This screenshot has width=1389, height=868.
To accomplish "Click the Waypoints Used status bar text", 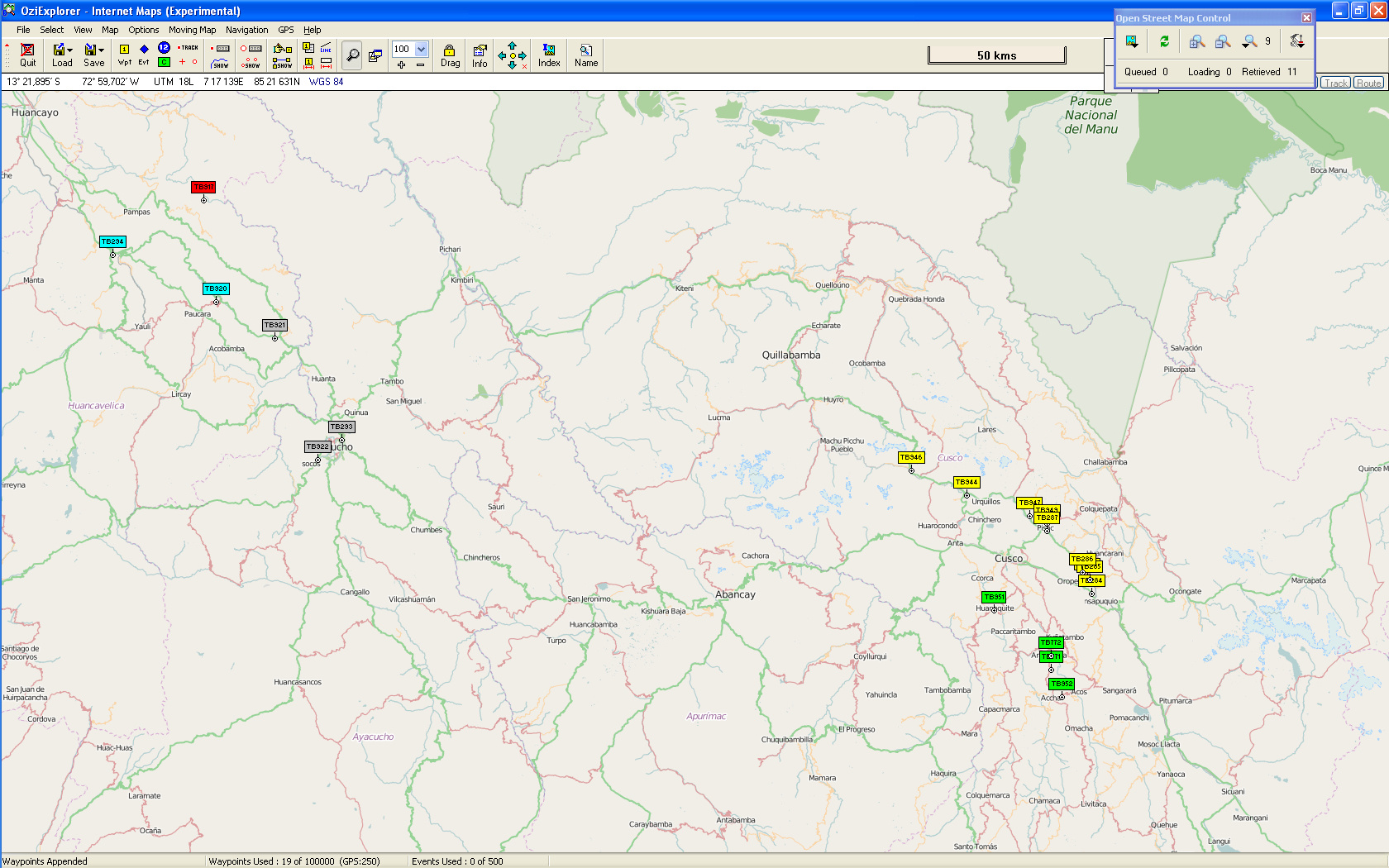I will (294, 861).
